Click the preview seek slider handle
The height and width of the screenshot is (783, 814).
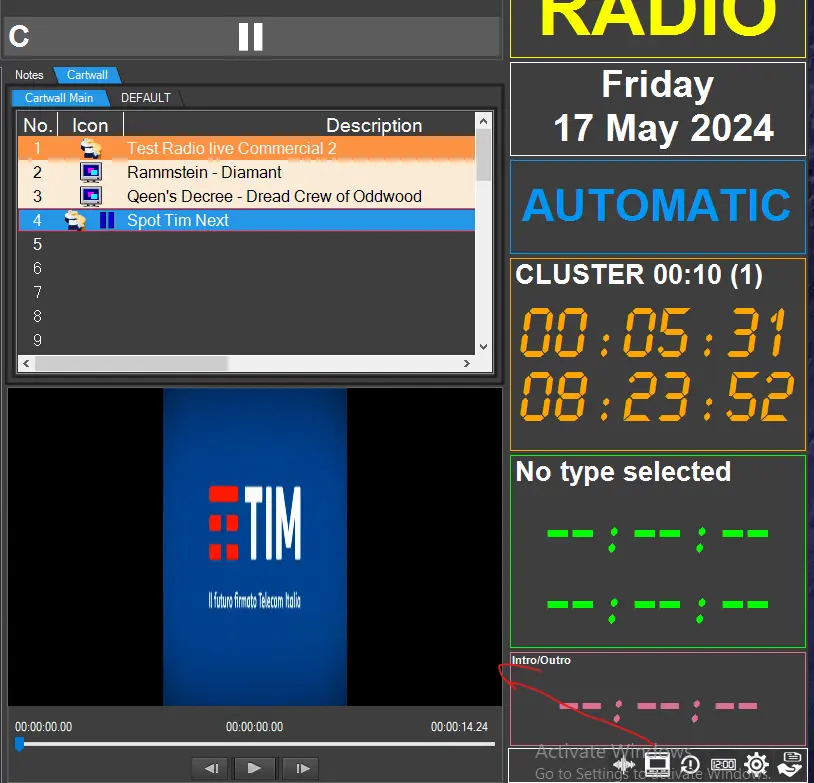pos(20,744)
